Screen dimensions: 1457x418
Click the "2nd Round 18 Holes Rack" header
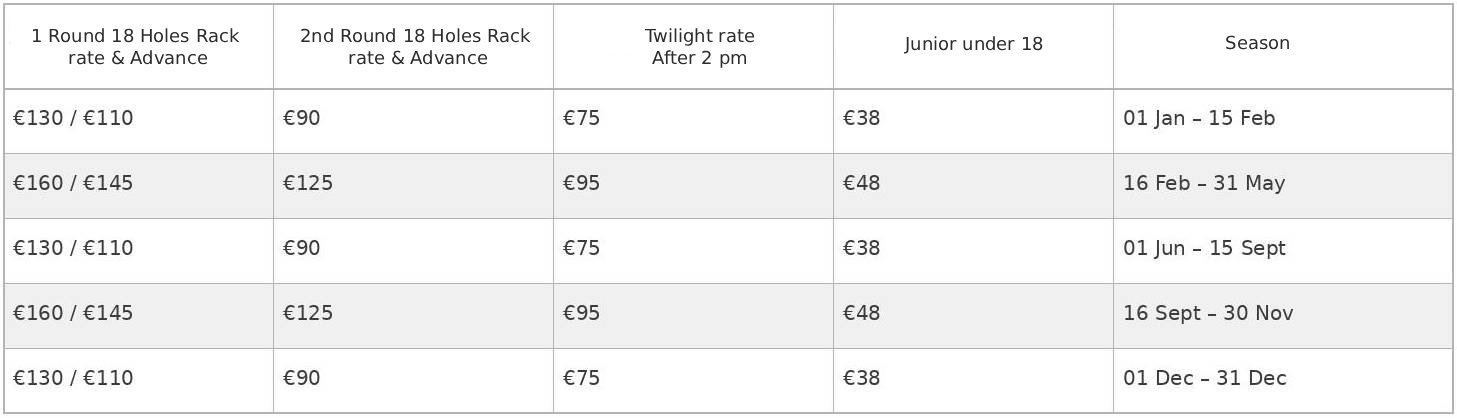coord(415,47)
